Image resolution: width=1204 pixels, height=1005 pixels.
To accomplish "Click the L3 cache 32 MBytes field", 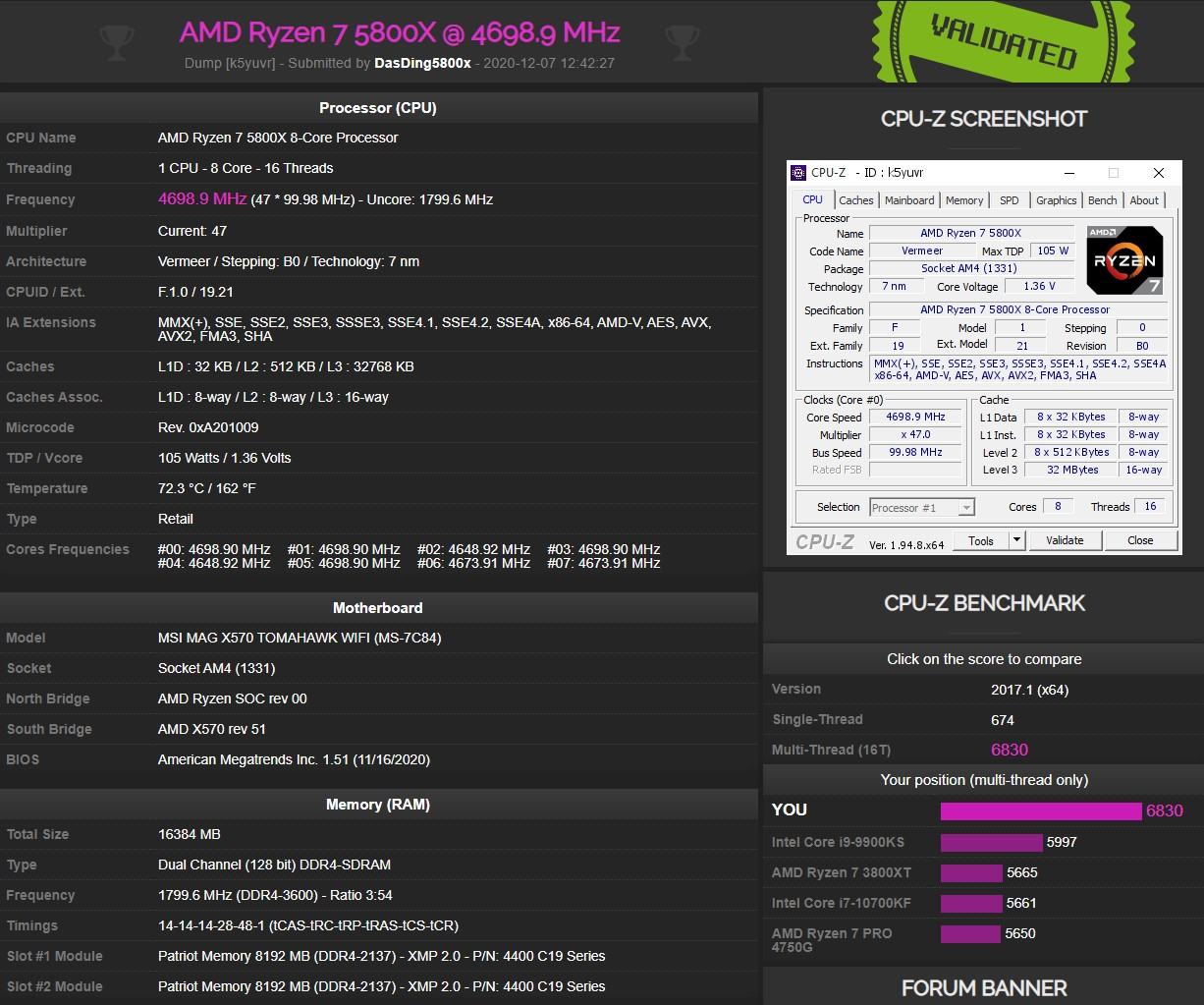I will tap(1072, 470).
